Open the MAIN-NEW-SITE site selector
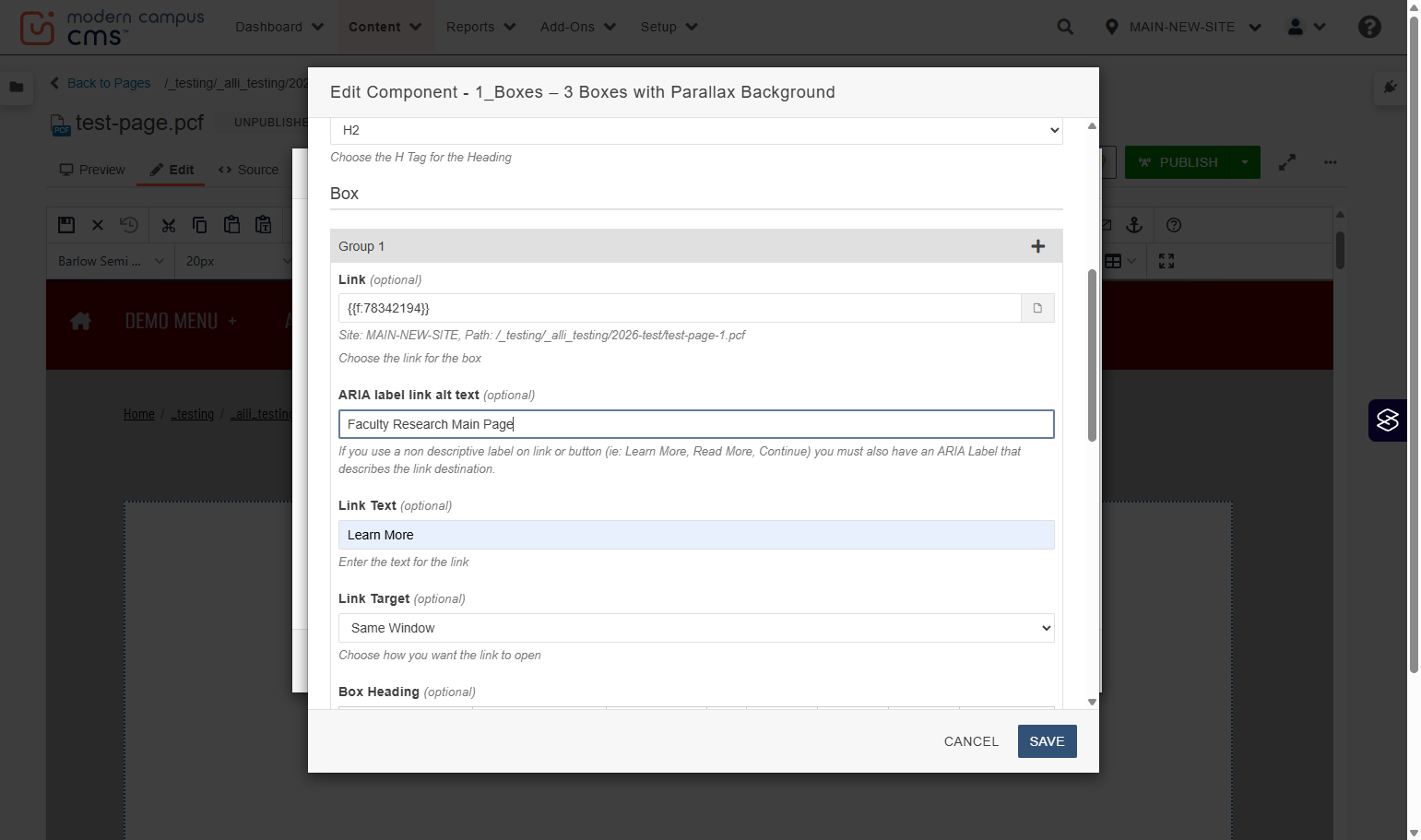 pos(1182,27)
